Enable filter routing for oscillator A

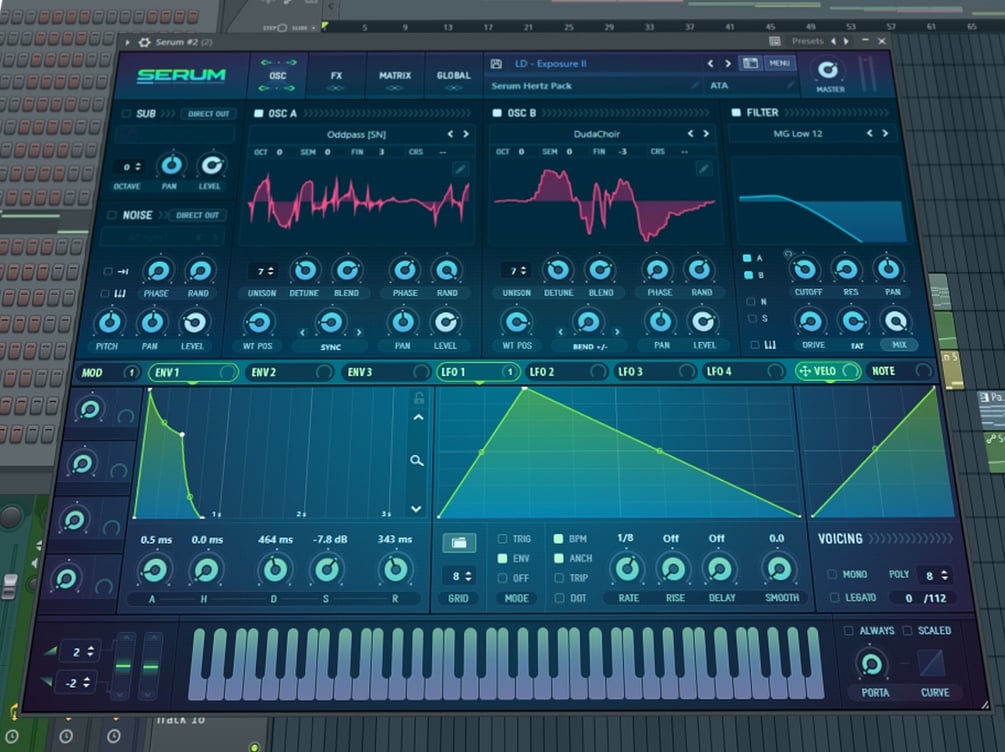coord(747,258)
